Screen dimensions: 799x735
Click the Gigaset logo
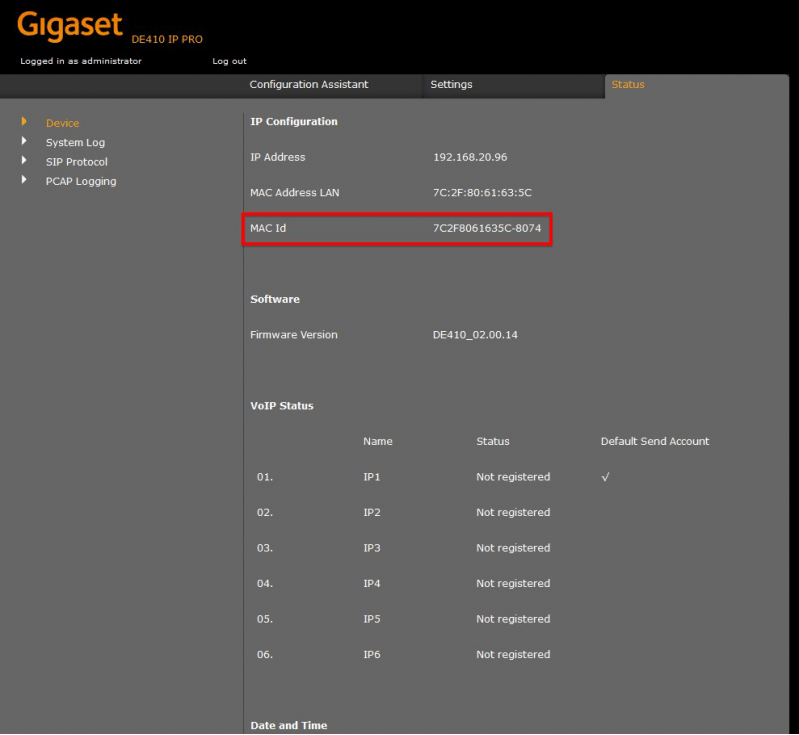pos(70,27)
